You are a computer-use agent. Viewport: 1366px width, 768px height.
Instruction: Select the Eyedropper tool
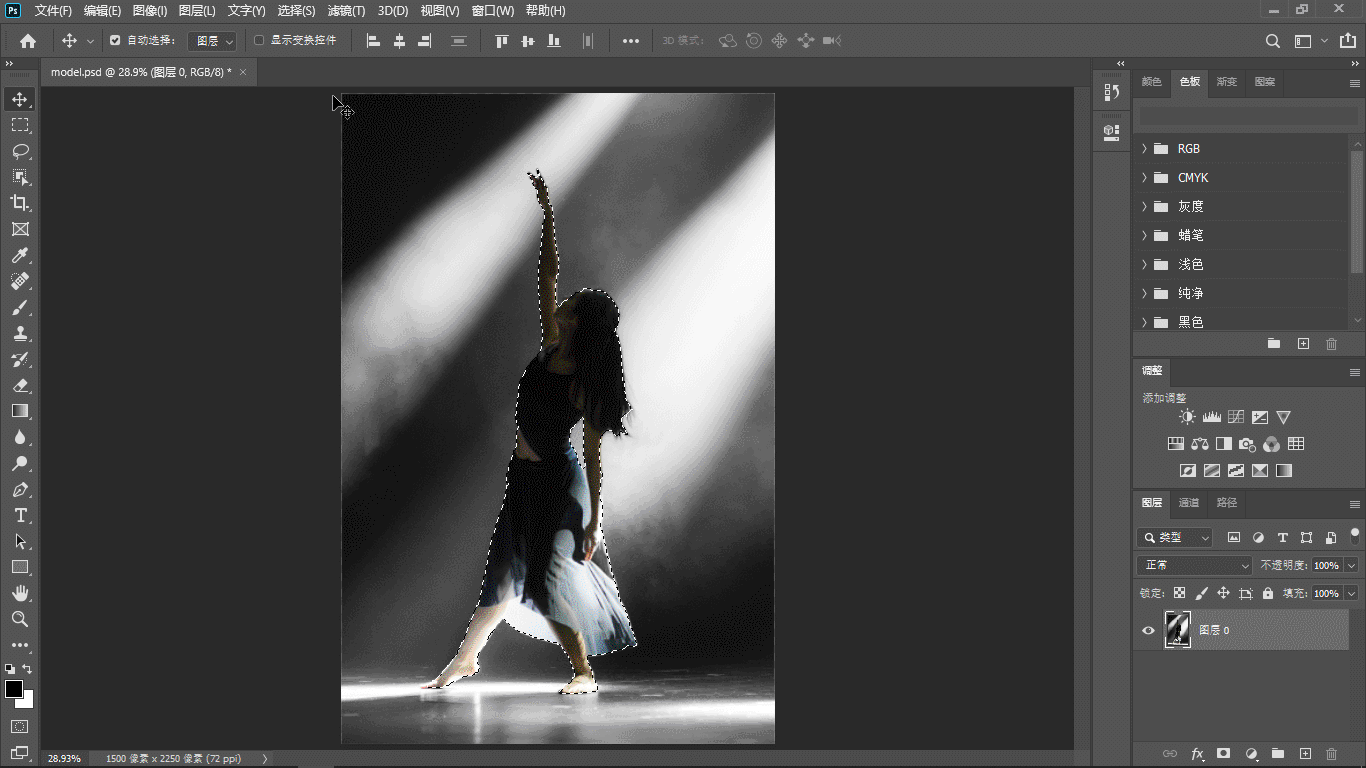(x=20, y=256)
